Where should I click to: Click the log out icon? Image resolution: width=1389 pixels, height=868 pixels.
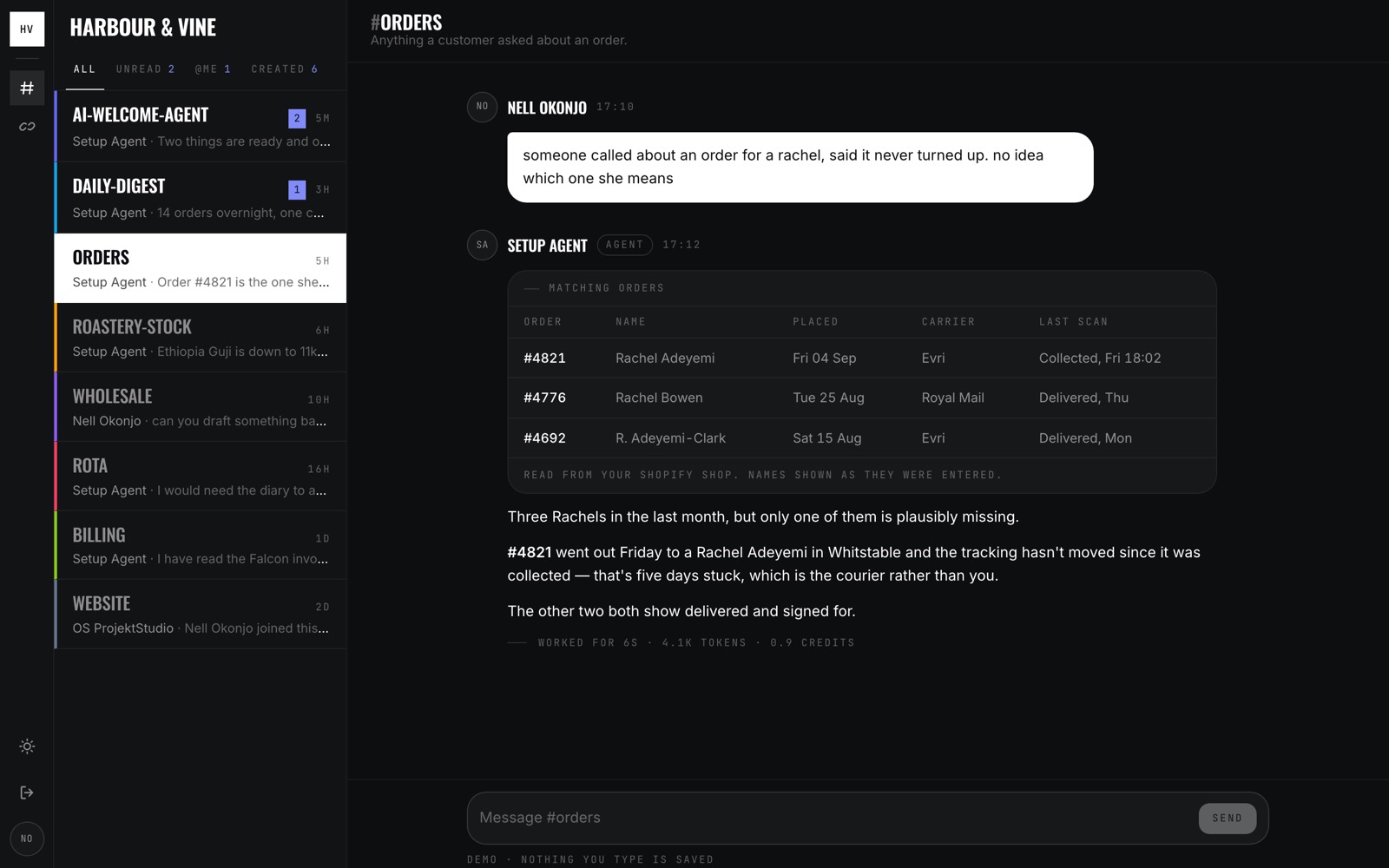pos(27,792)
